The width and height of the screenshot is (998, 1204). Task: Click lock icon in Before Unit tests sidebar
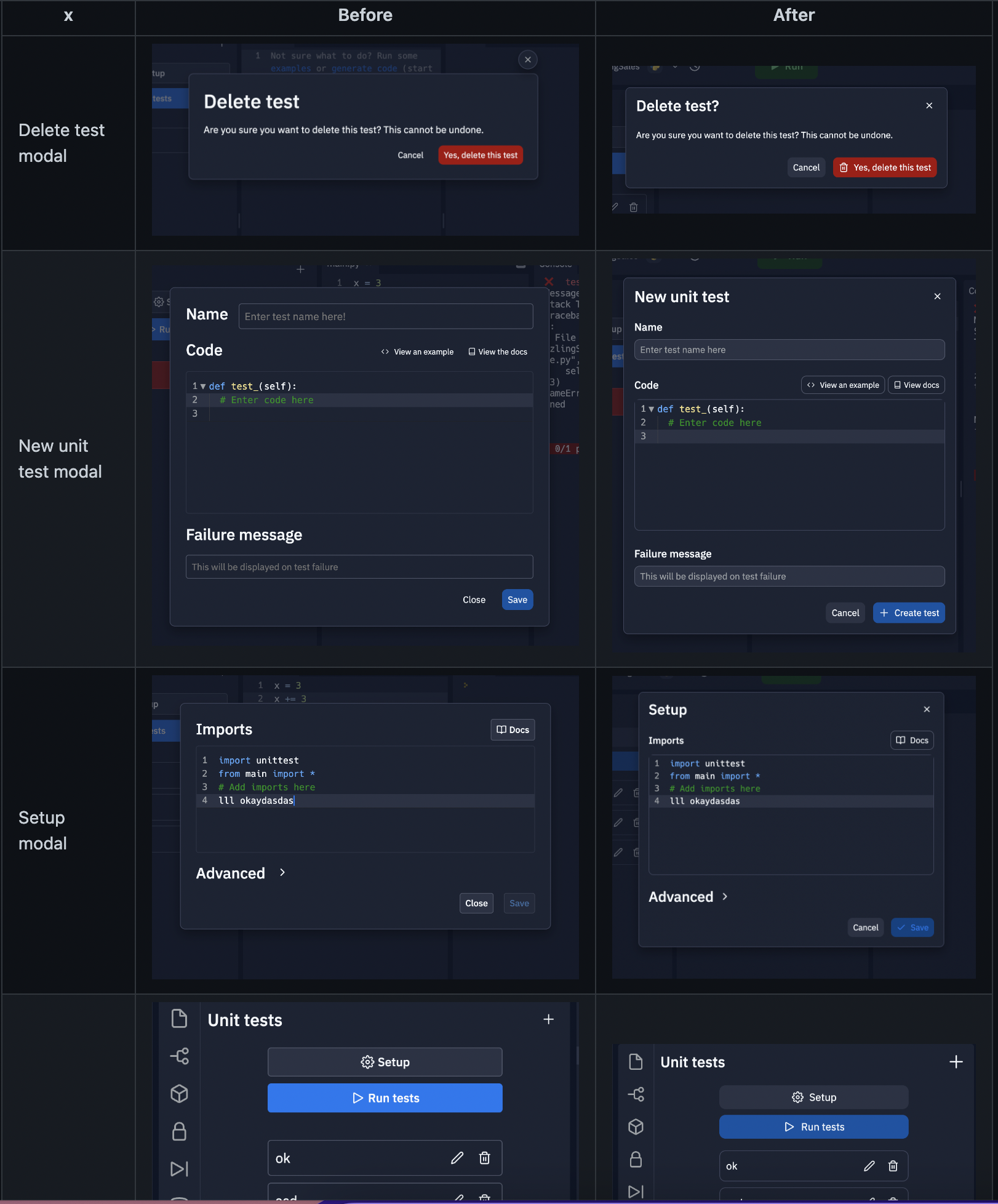point(179,1131)
